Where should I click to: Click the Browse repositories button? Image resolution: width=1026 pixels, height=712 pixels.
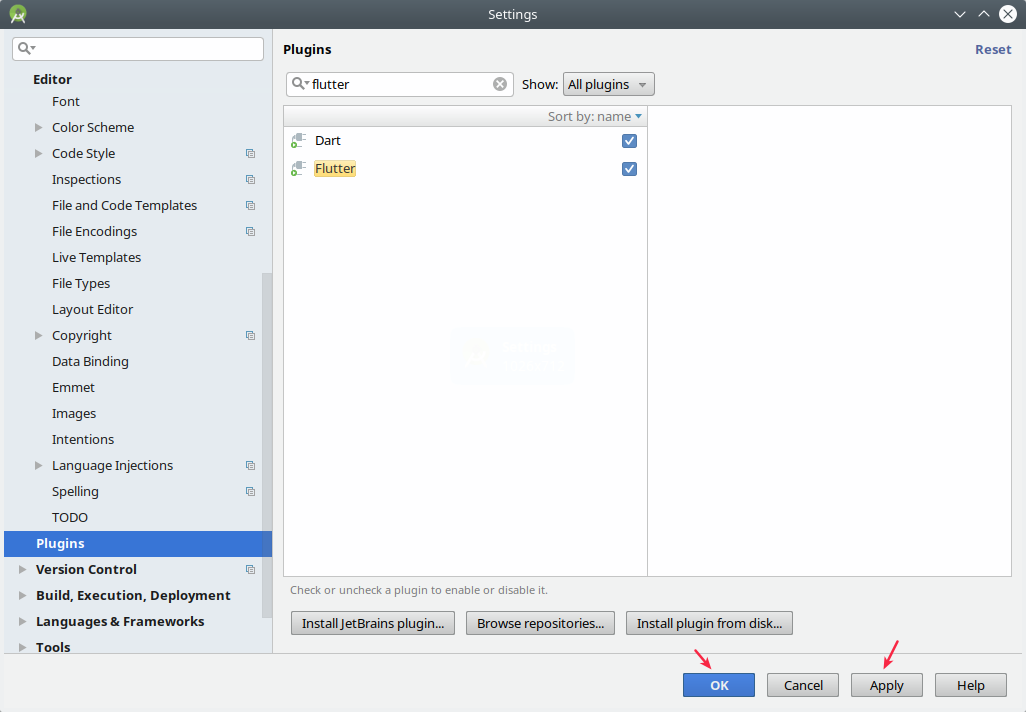[x=540, y=622]
